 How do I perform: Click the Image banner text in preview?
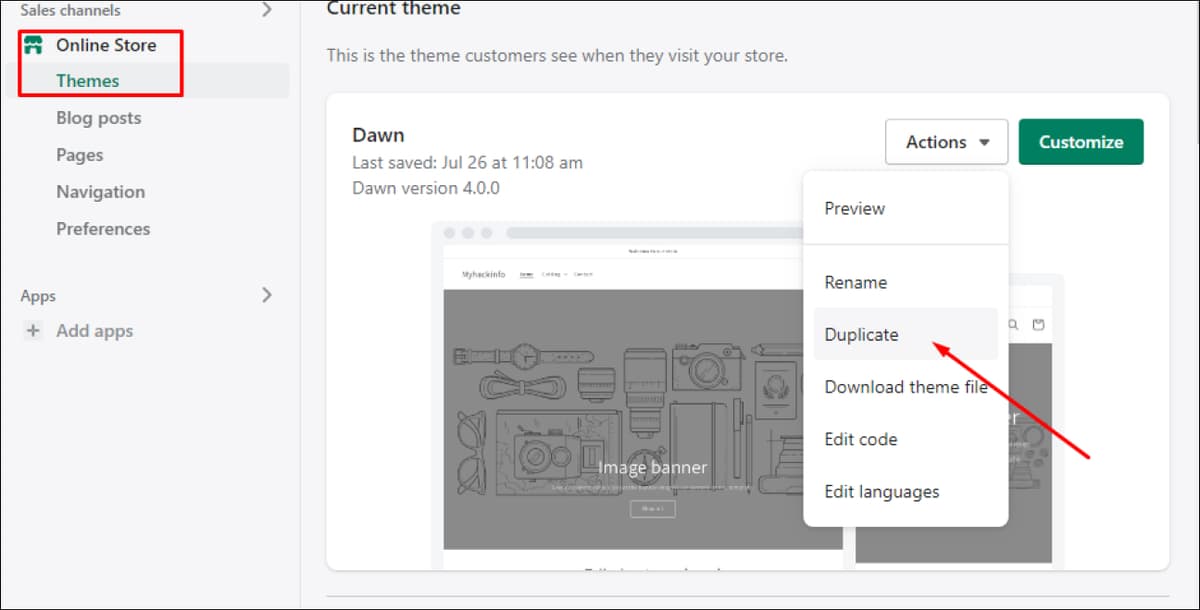click(x=652, y=467)
